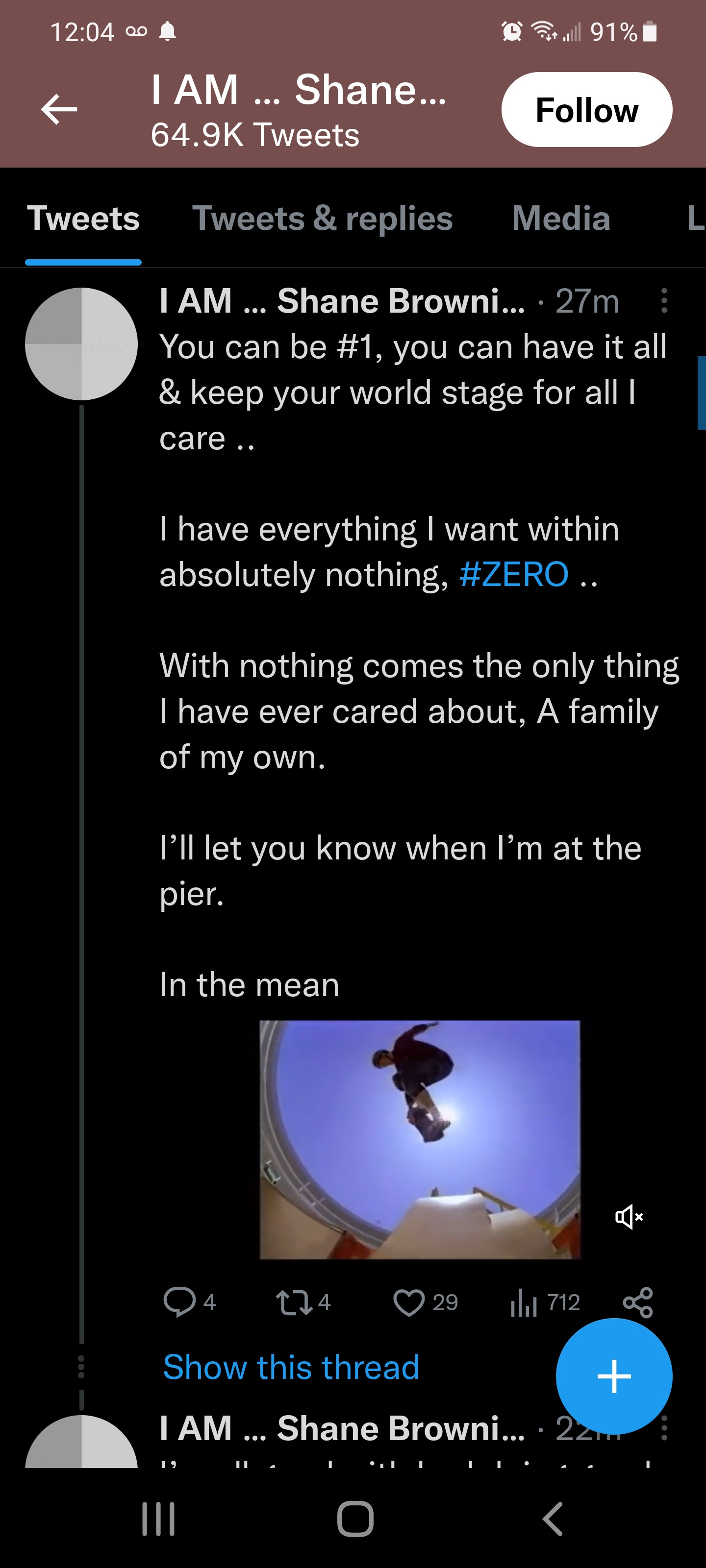Open Android recent apps button

click(x=158, y=1519)
